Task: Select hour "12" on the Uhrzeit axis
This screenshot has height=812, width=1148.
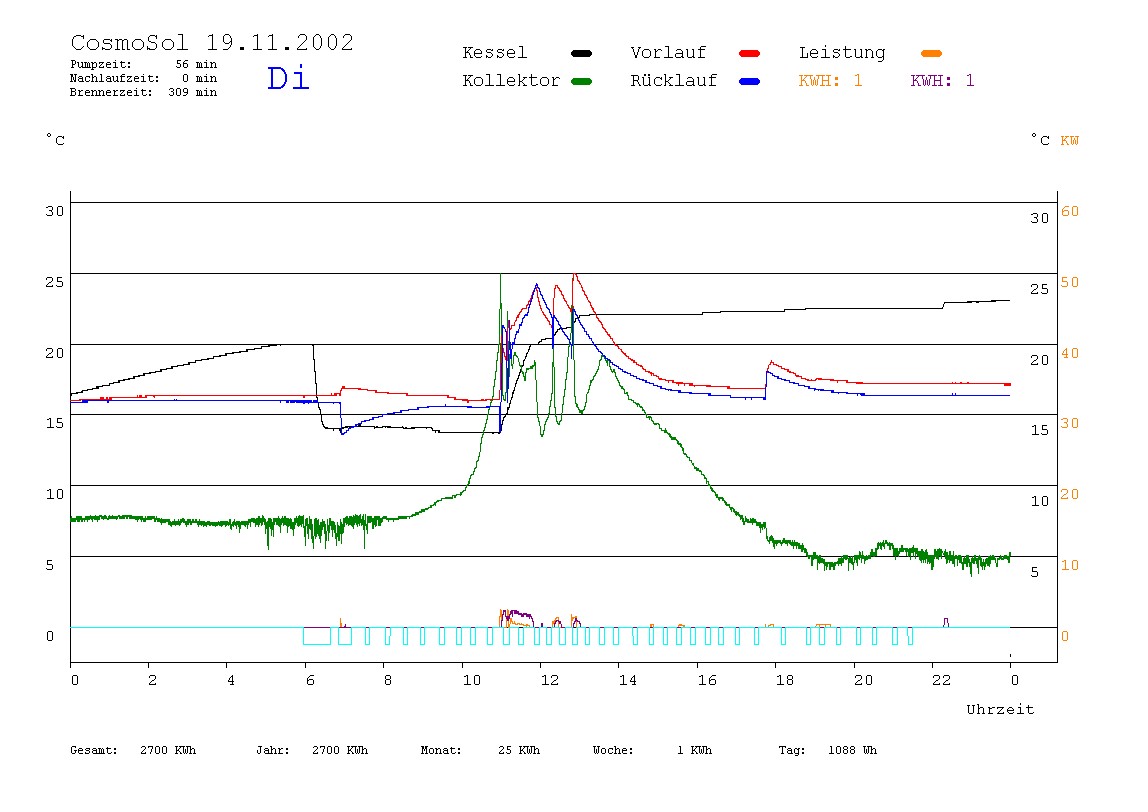Action: click(x=550, y=680)
